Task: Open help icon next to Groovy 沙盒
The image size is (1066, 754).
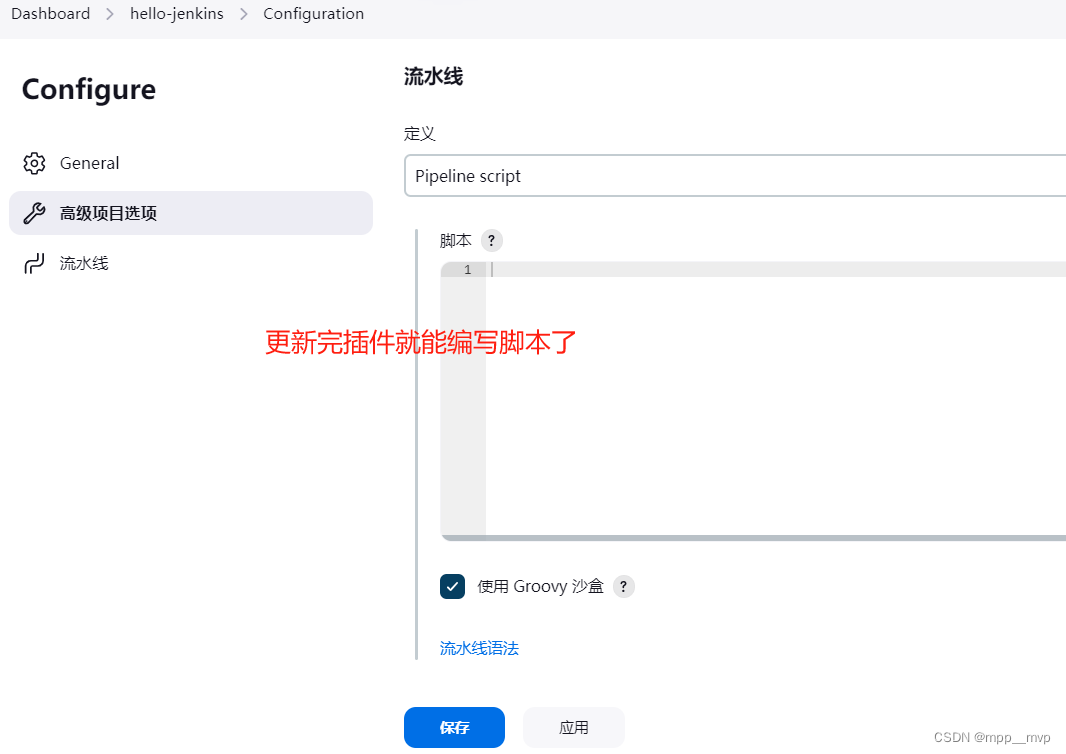Action: pos(623,586)
